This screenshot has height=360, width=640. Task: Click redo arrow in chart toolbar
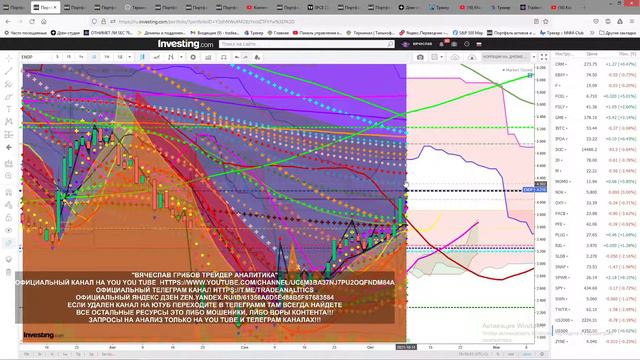(245, 57)
